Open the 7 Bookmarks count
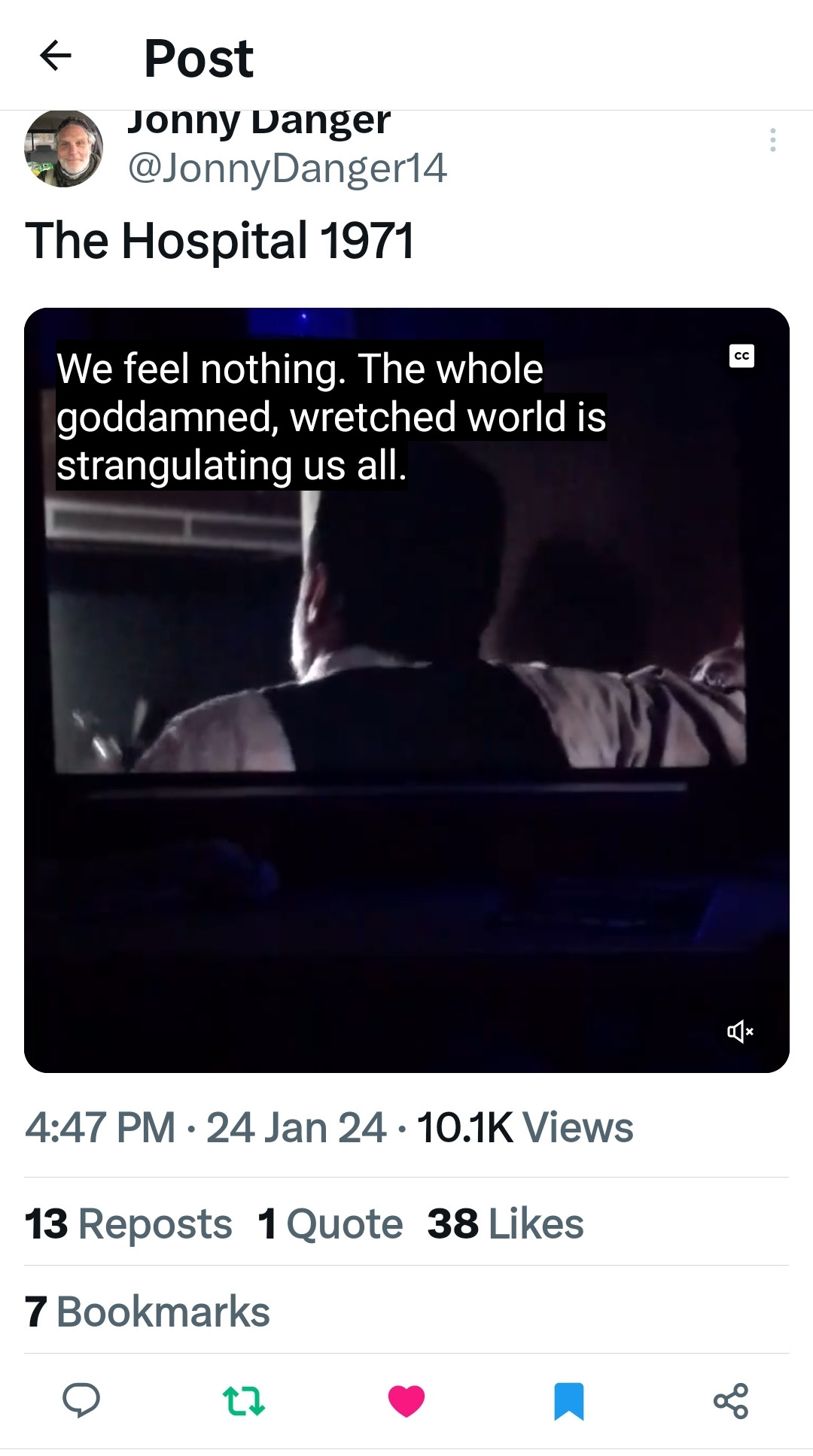 pyautogui.click(x=148, y=1312)
